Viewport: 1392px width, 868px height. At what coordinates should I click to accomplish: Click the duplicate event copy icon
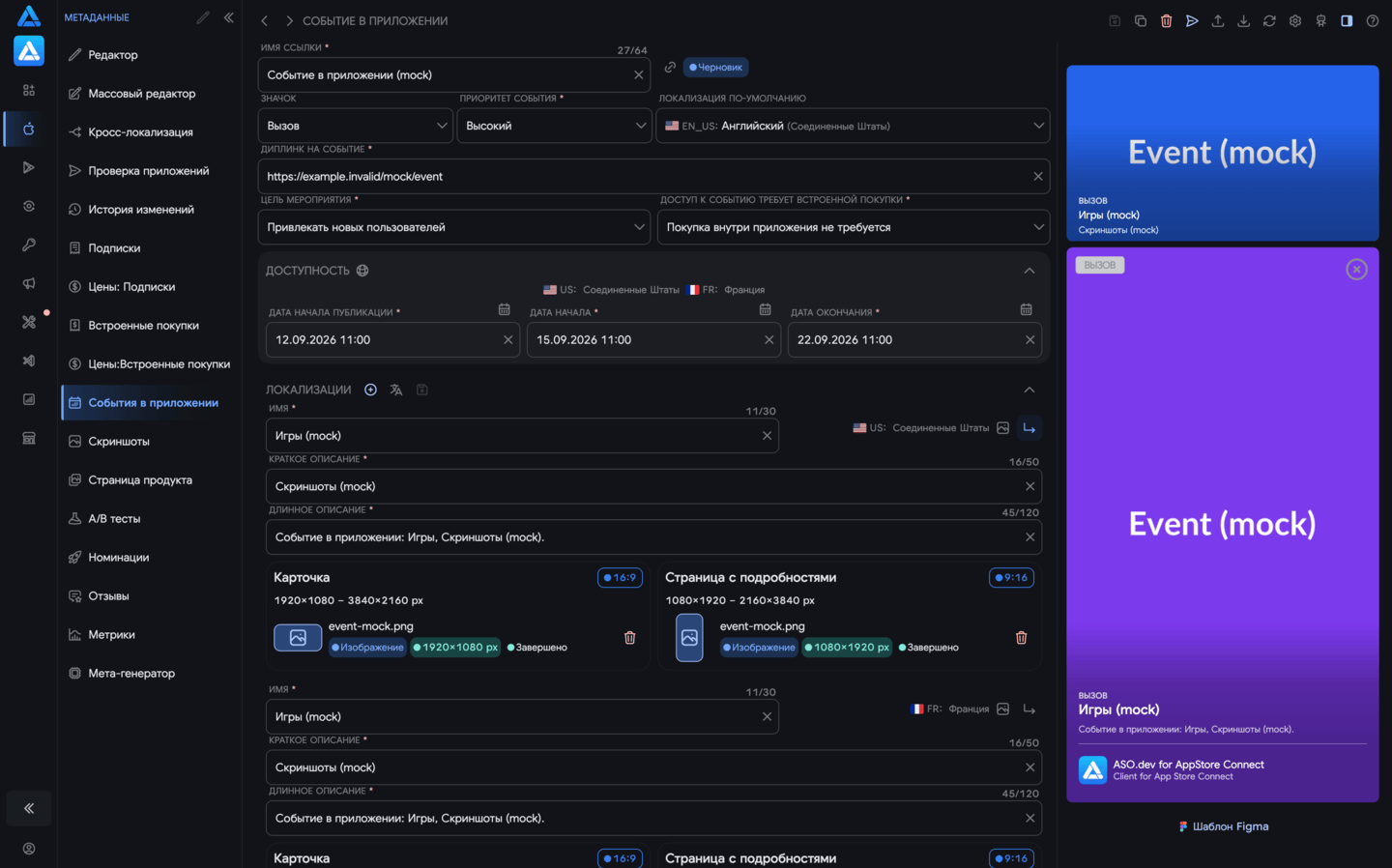(1141, 20)
